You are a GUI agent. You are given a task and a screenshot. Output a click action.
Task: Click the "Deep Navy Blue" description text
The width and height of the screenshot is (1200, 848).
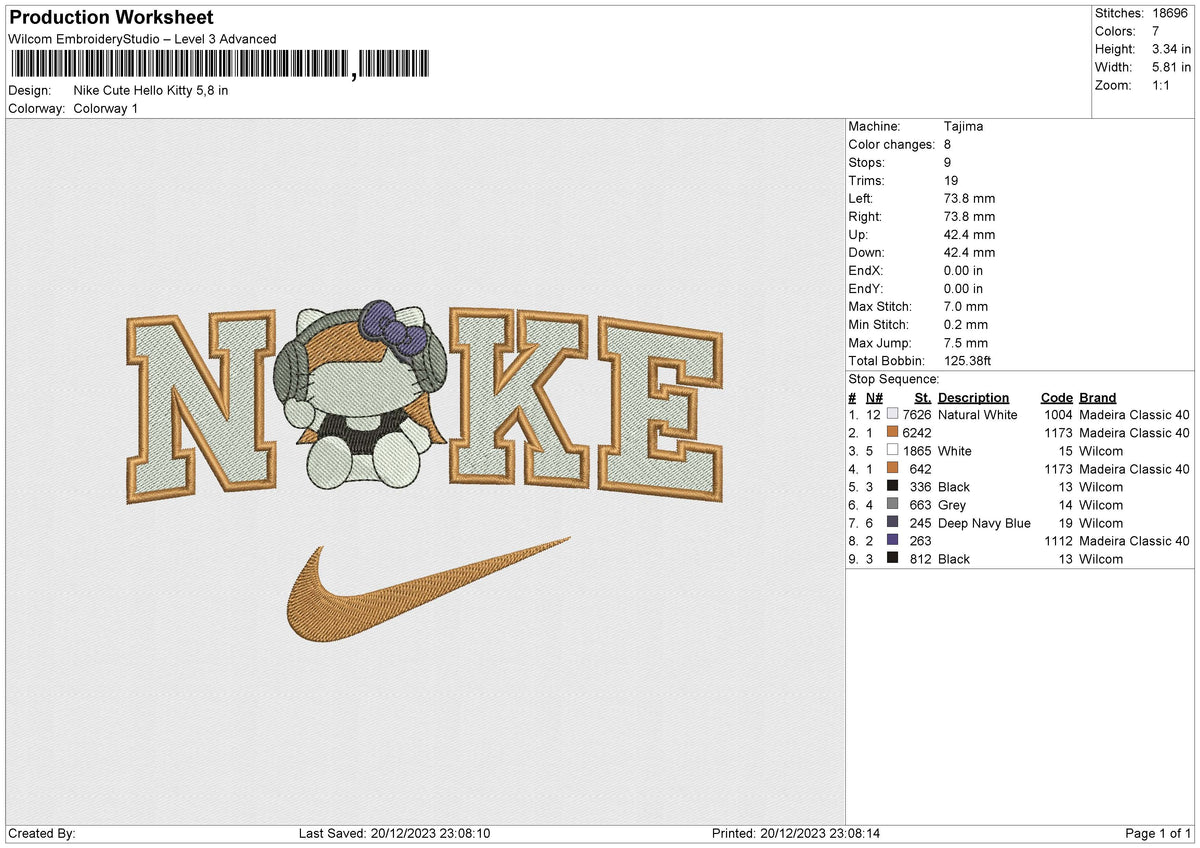pyautogui.click(x=984, y=523)
